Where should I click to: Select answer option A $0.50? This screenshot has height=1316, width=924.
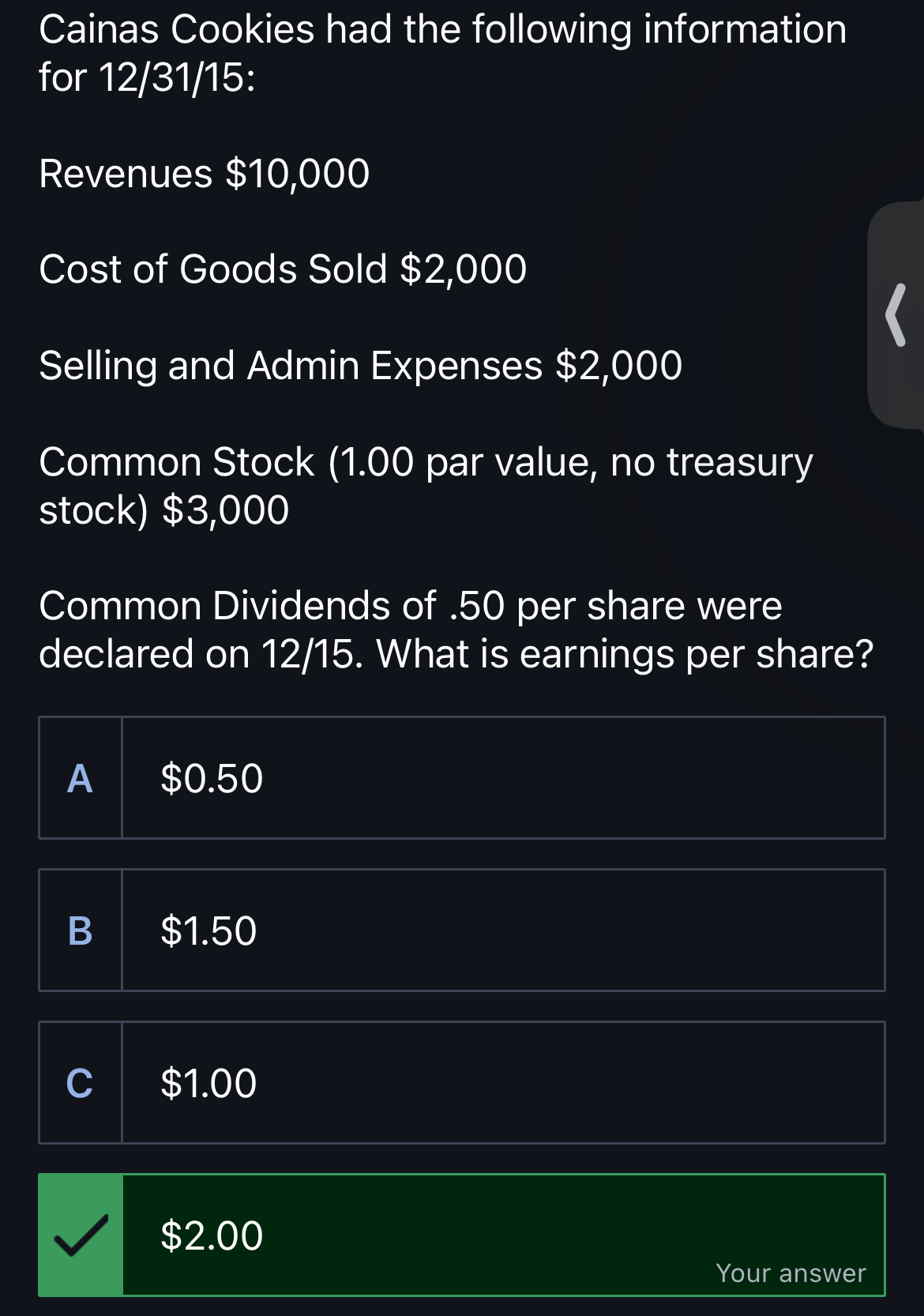tap(462, 778)
